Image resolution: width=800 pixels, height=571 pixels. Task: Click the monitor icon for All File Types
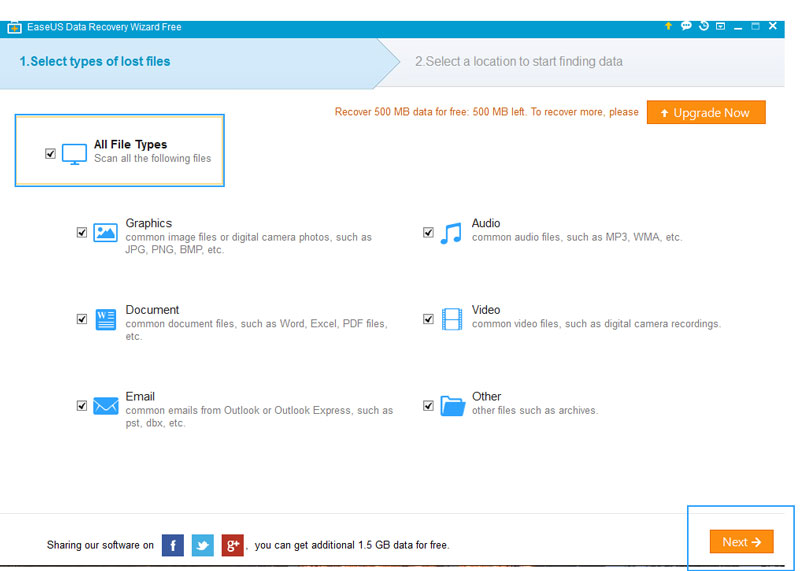coord(74,154)
